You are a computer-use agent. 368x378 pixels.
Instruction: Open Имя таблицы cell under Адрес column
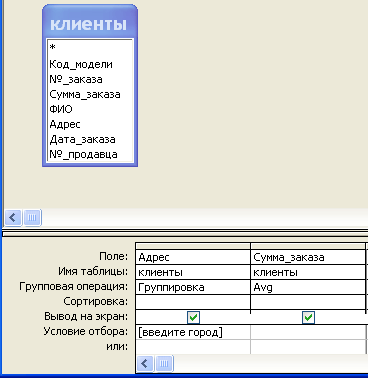point(193,272)
